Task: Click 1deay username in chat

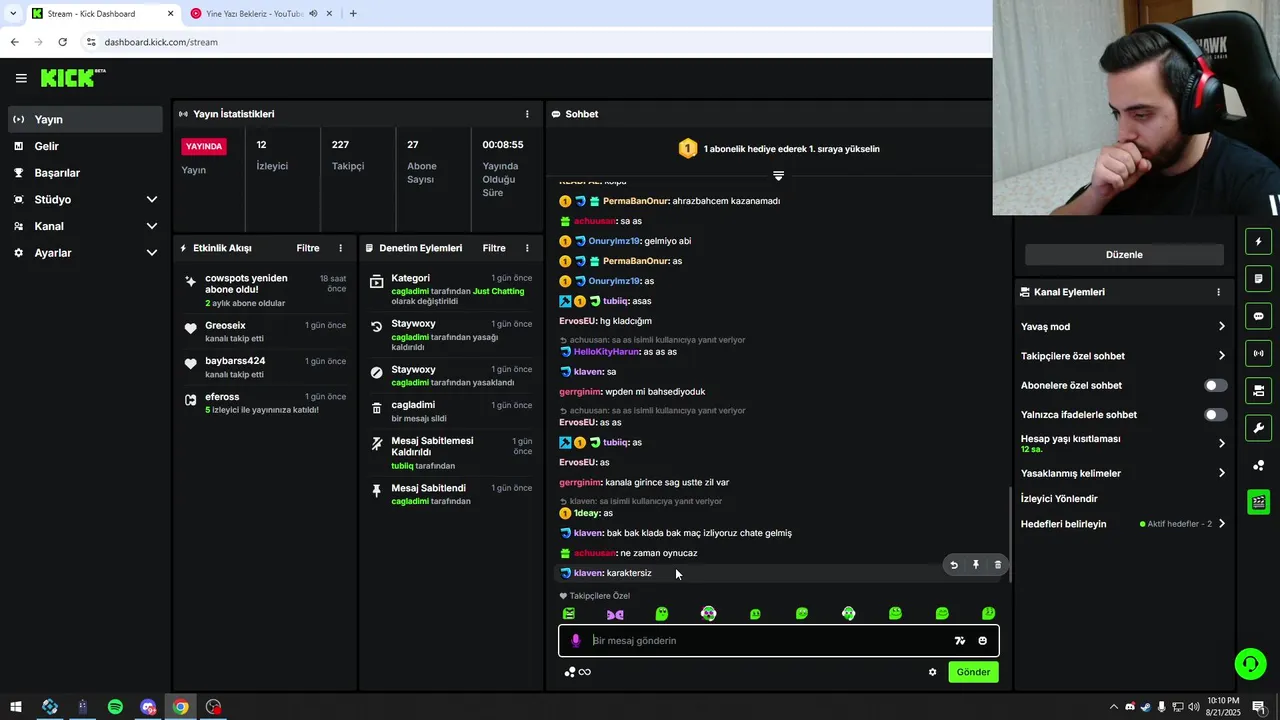Action: tap(587, 513)
